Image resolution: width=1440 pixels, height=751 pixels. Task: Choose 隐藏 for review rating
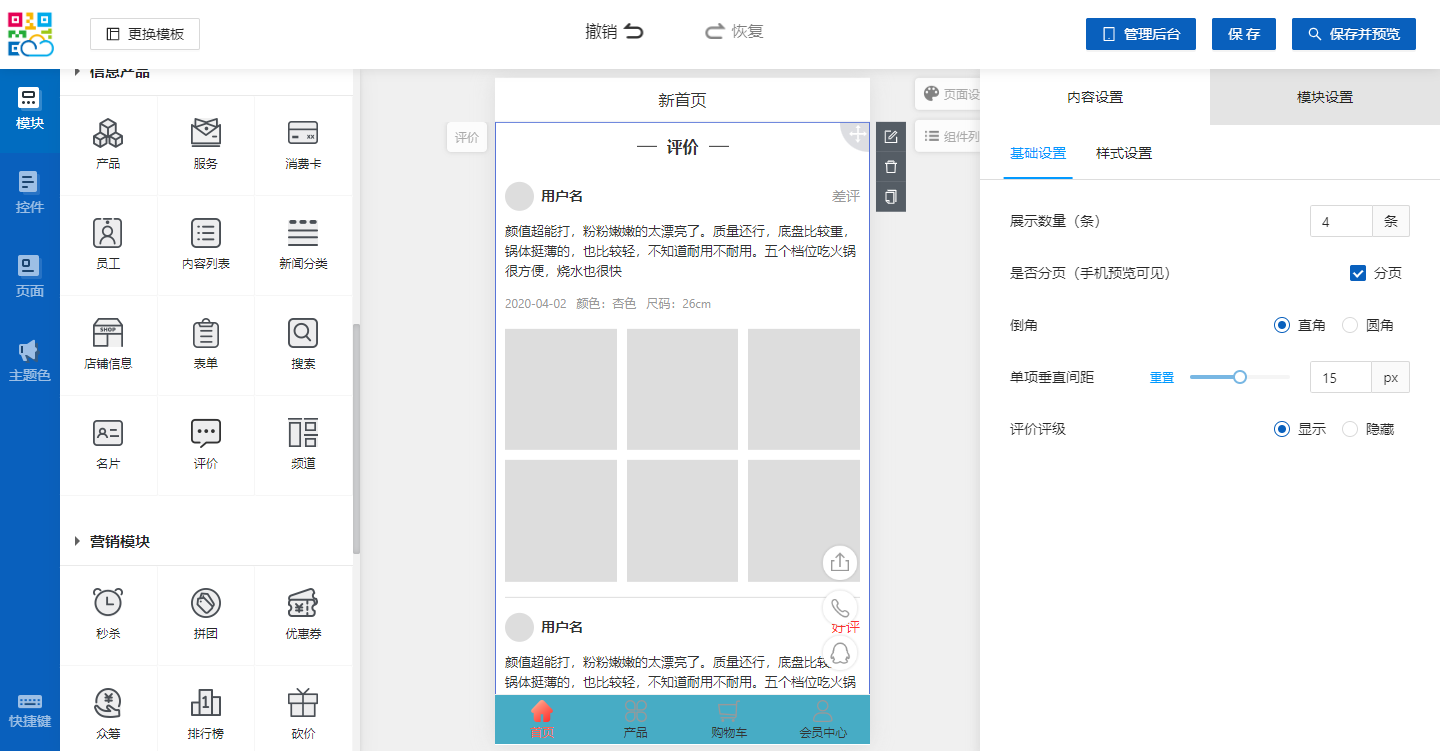pos(1350,429)
